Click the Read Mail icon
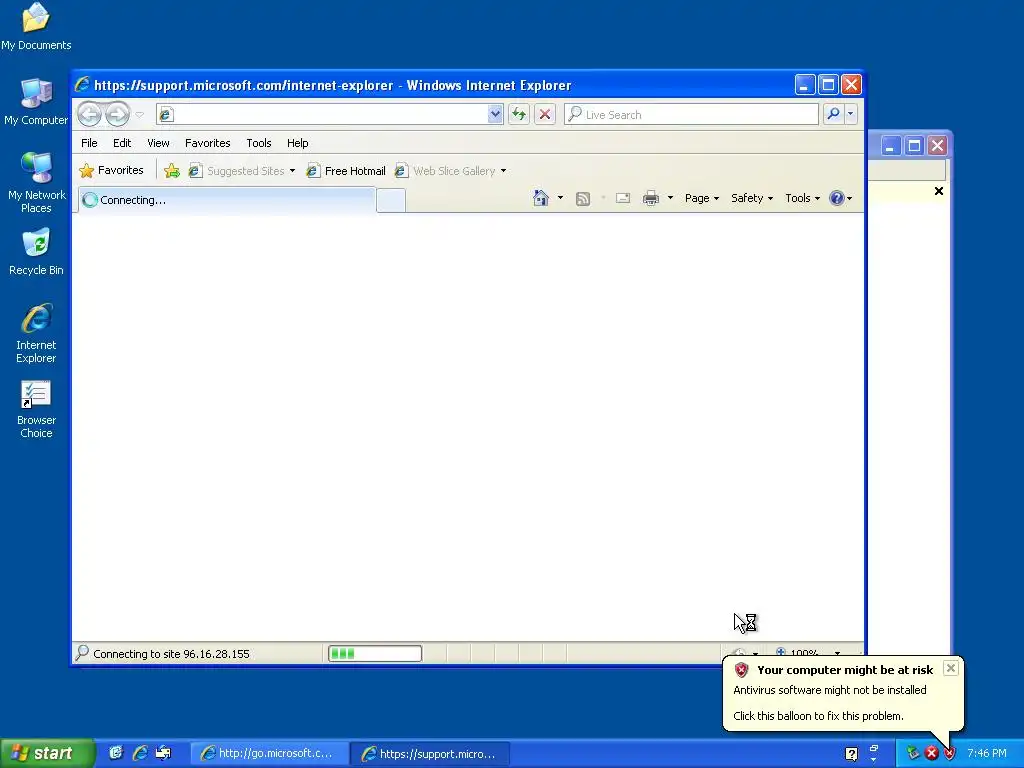 point(623,198)
